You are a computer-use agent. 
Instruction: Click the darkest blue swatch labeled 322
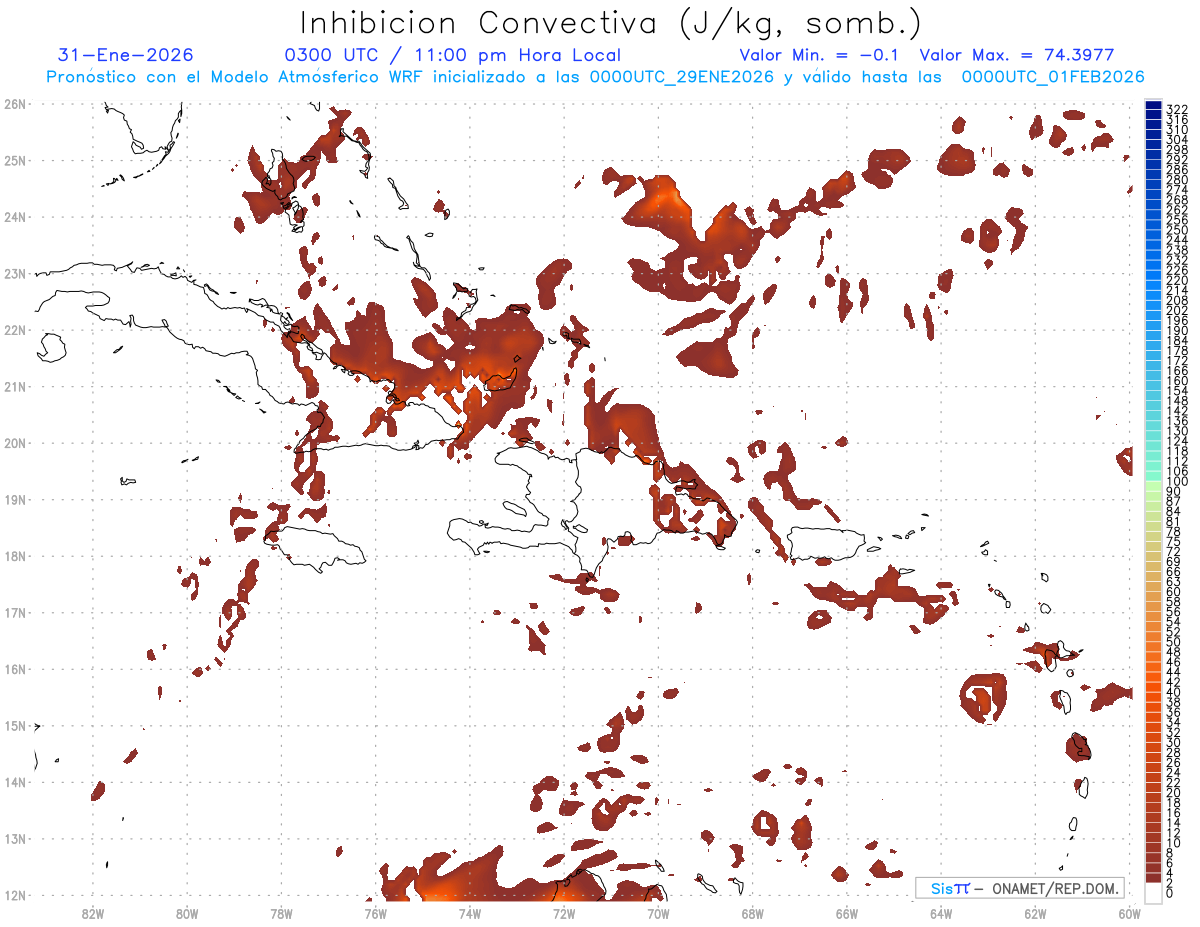(1153, 106)
